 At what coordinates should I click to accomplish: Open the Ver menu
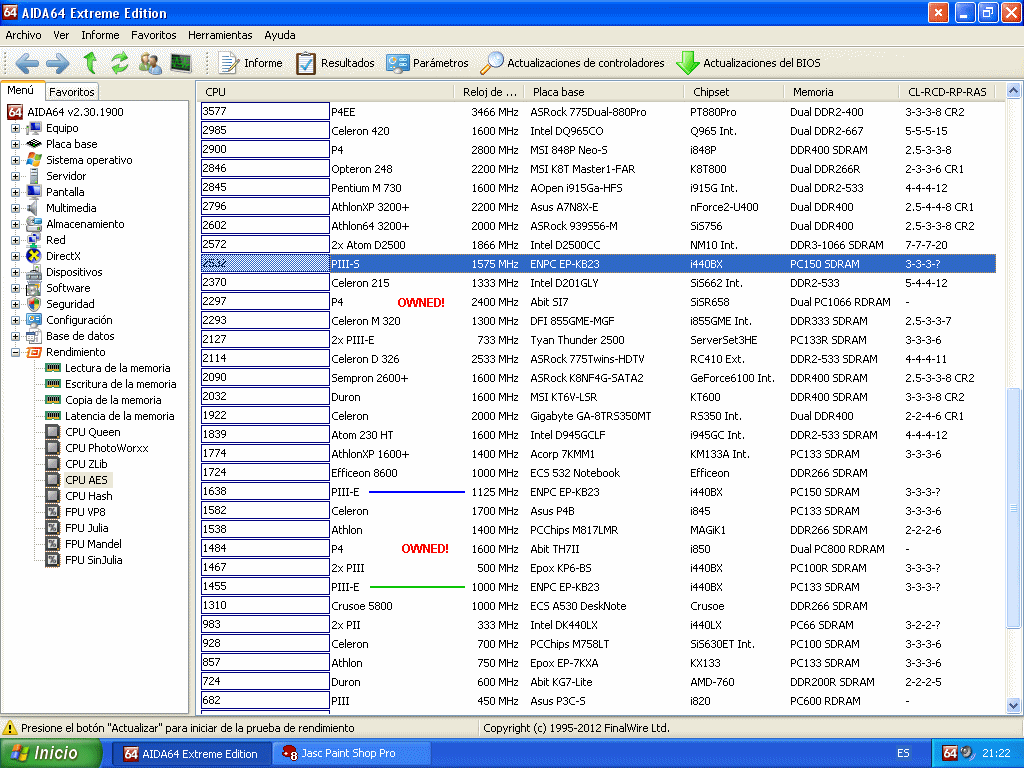coord(61,35)
